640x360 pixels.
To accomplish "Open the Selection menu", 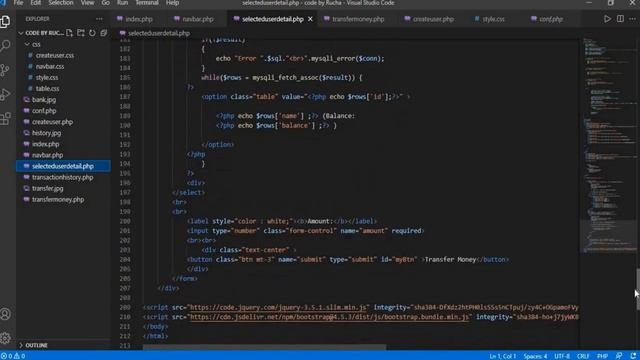I will pos(60,3).
